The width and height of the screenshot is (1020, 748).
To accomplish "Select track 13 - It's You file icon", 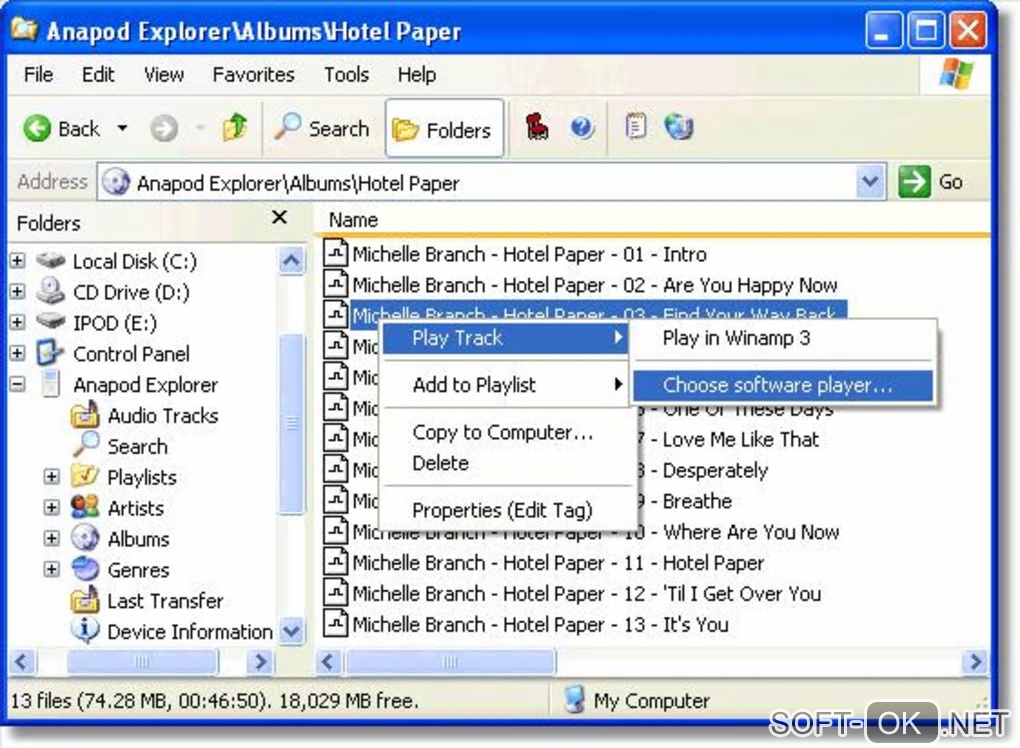I will [336, 624].
